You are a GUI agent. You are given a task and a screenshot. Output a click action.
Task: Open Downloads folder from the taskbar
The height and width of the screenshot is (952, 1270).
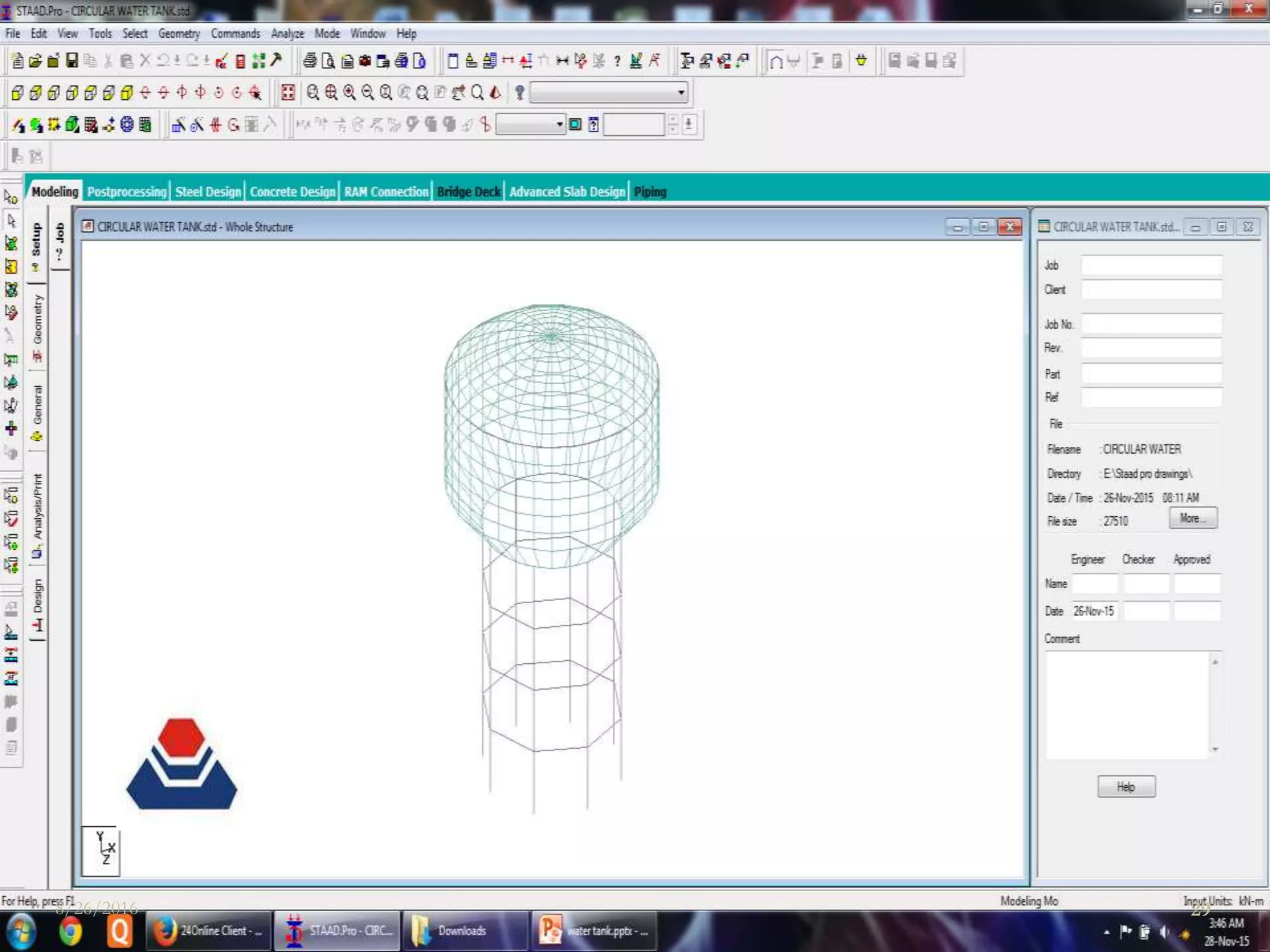pyautogui.click(x=462, y=930)
